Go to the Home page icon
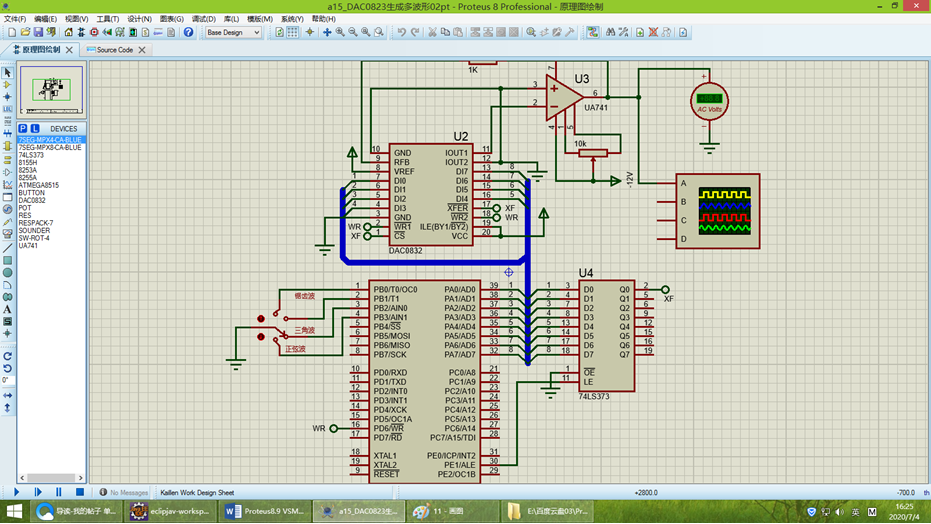 68,33
